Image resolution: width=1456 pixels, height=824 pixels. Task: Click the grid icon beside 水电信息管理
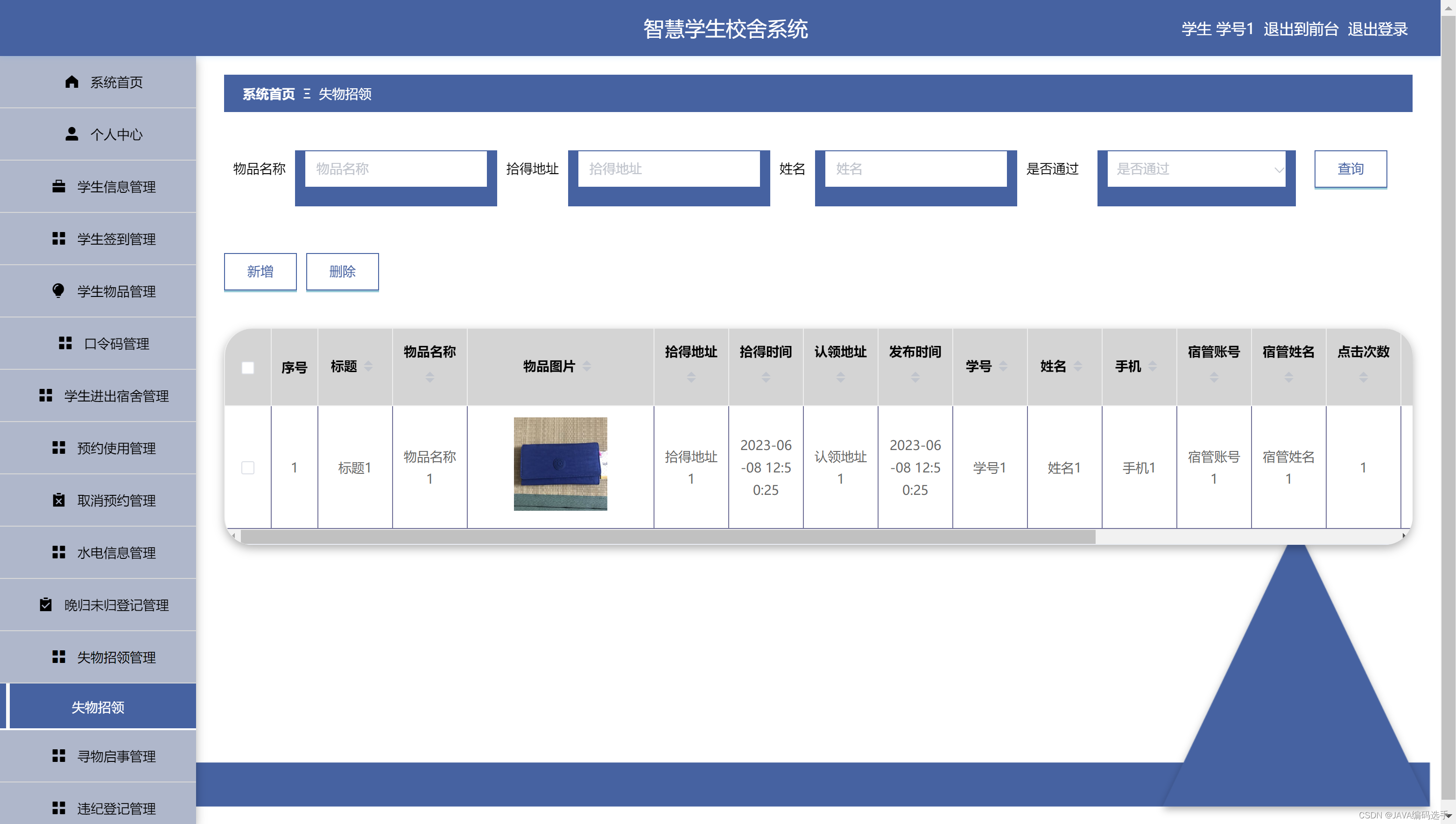[x=58, y=552]
